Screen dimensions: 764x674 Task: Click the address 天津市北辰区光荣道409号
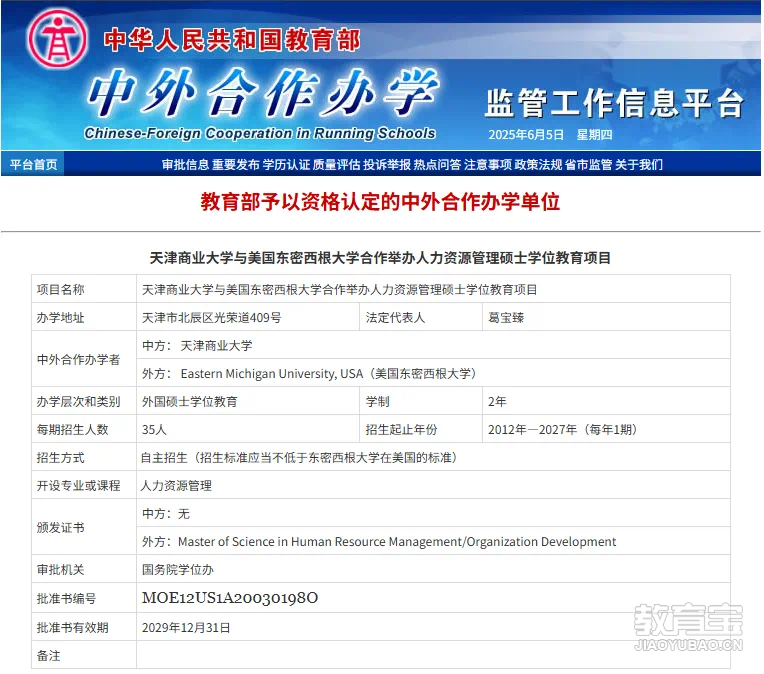point(211,318)
